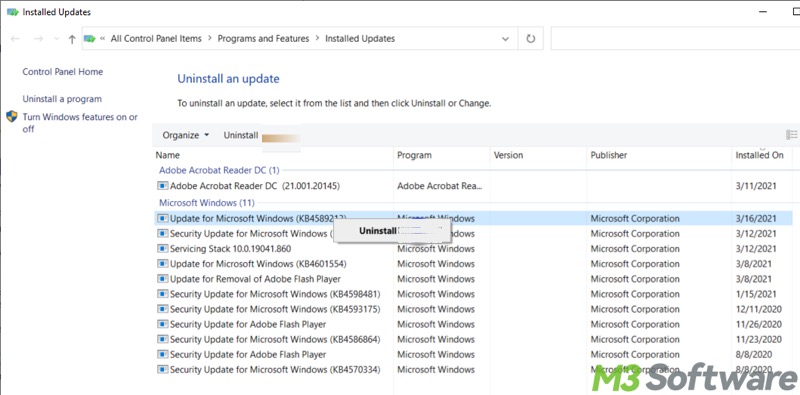Click the icon of Update KB4589212
This screenshot has height=395, width=800.
[x=162, y=218]
